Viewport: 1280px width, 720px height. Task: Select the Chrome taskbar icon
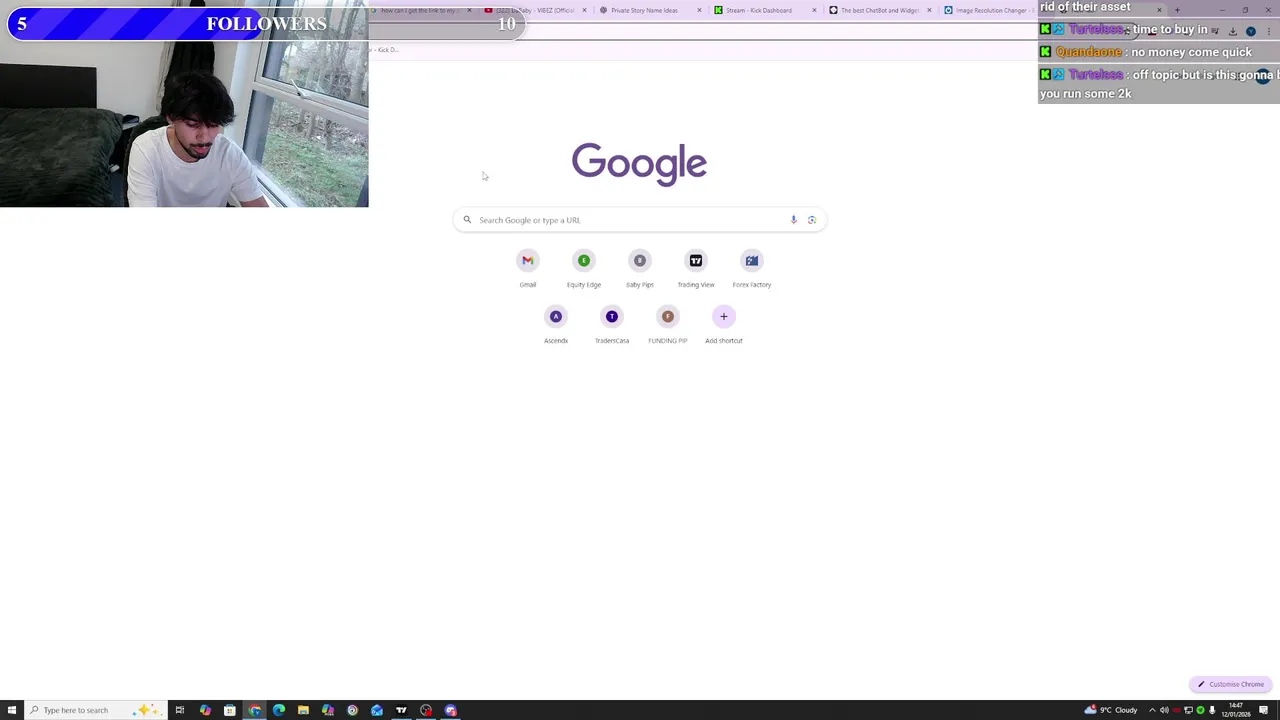[255, 710]
